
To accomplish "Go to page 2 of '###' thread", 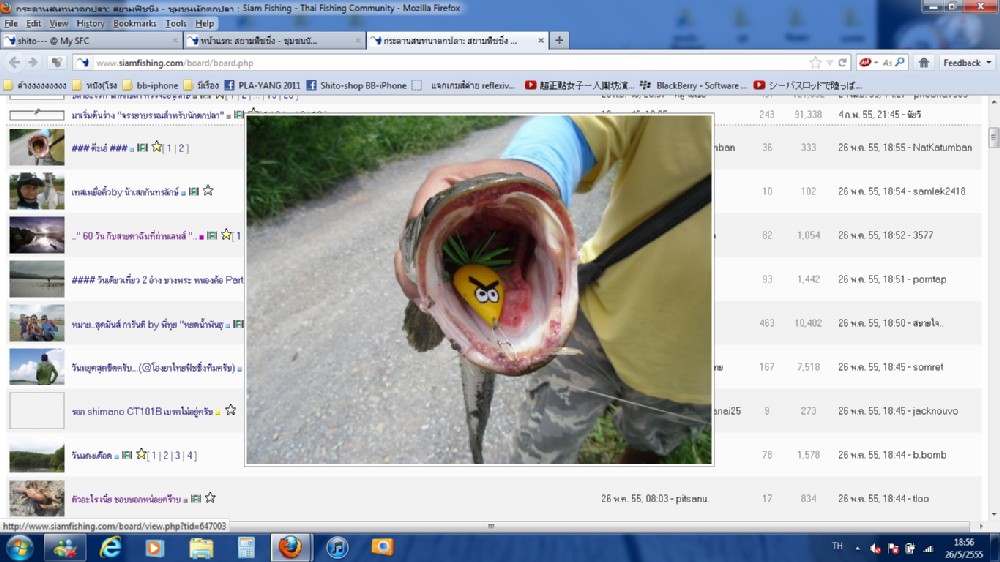I will click(x=181, y=148).
